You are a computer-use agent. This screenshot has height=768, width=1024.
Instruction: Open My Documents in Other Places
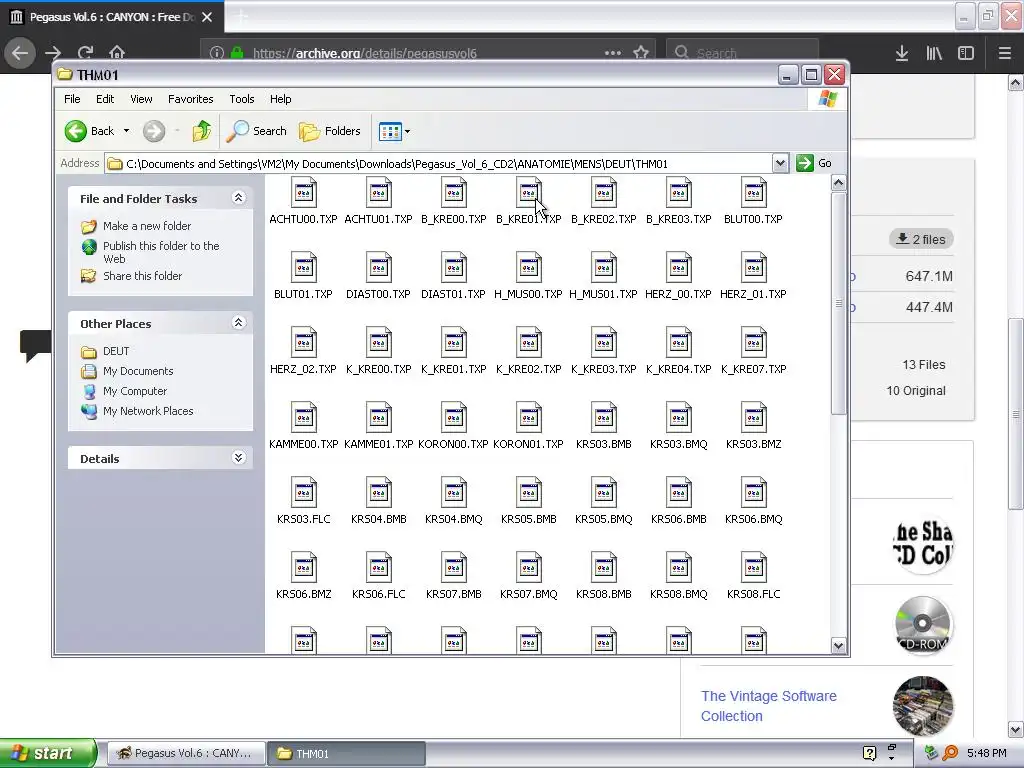(138, 371)
